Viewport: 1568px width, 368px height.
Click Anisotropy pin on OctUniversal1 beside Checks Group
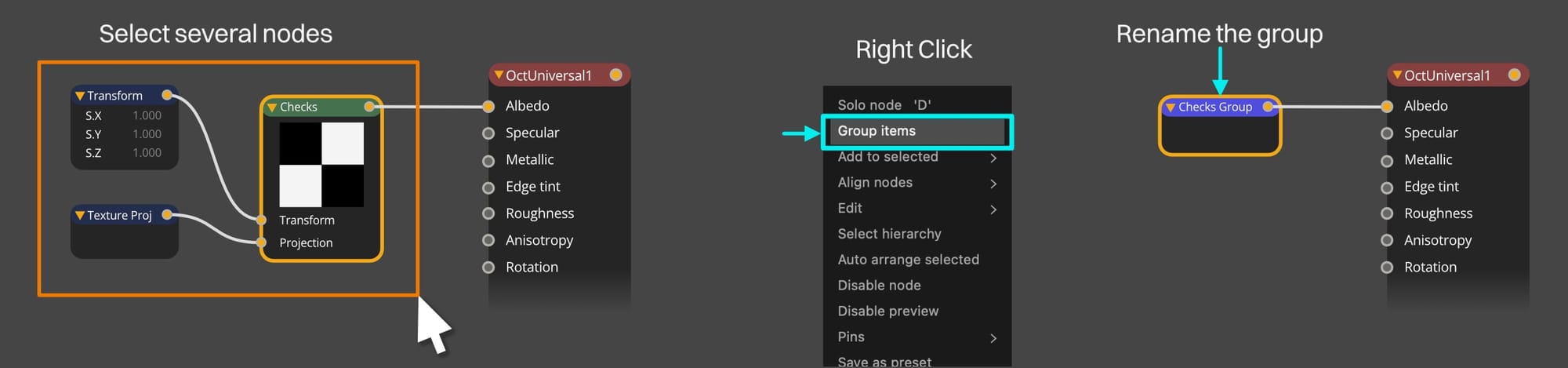1387,240
